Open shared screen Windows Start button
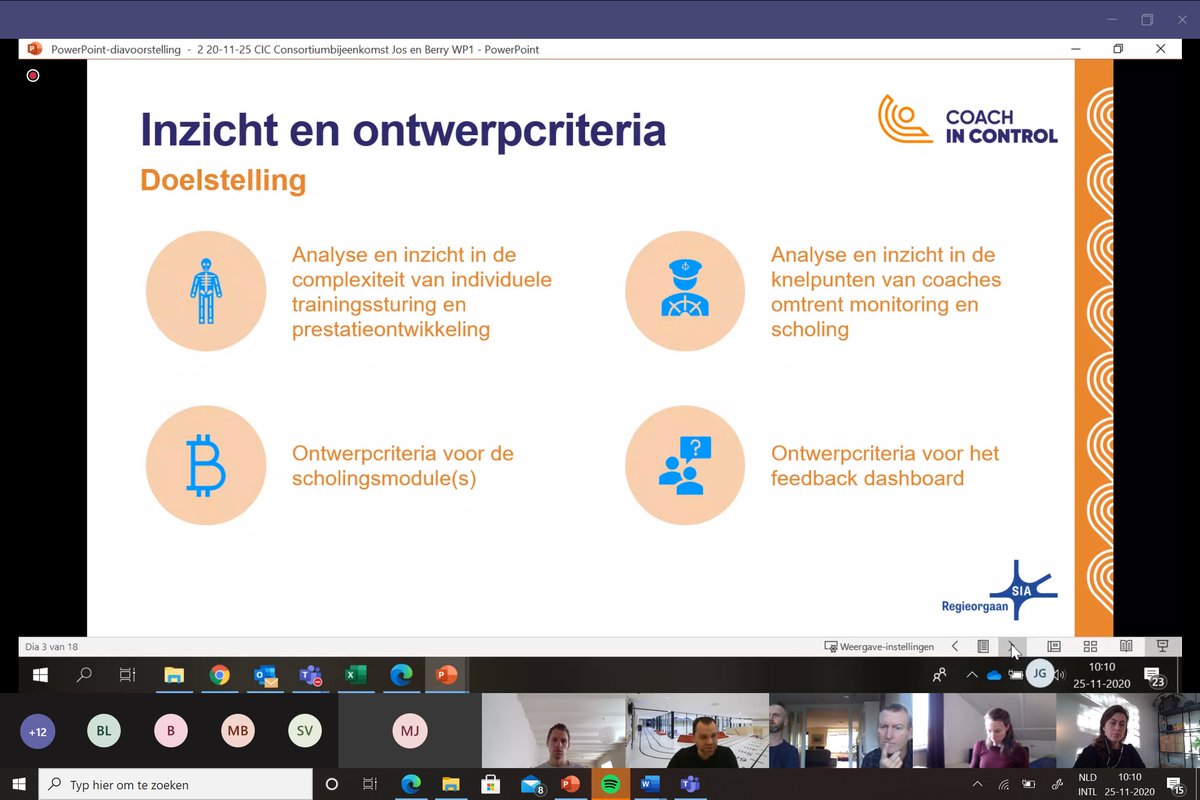This screenshot has width=1200, height=800. 40,675
